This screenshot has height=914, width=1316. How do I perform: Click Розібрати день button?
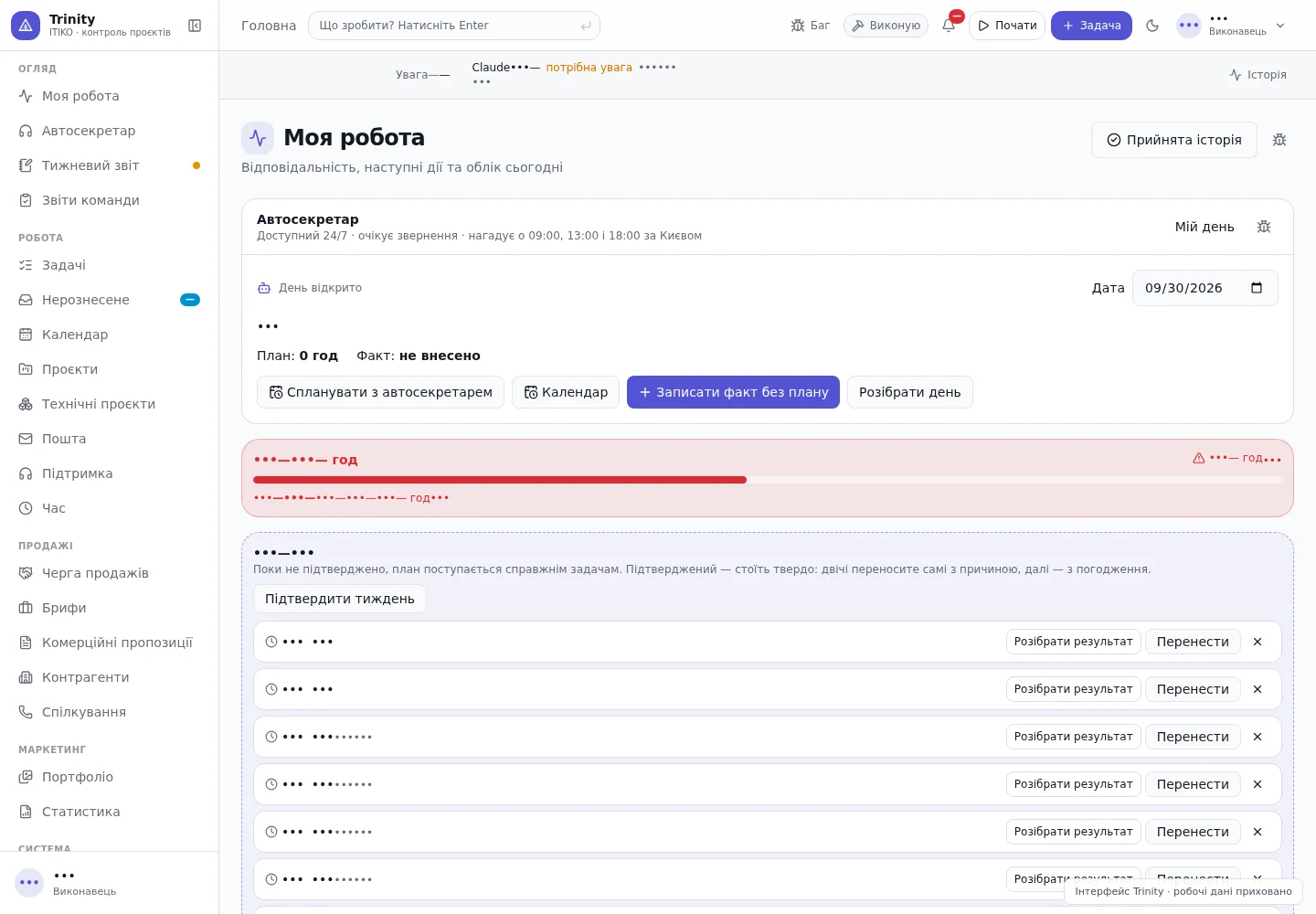[910, 392]
